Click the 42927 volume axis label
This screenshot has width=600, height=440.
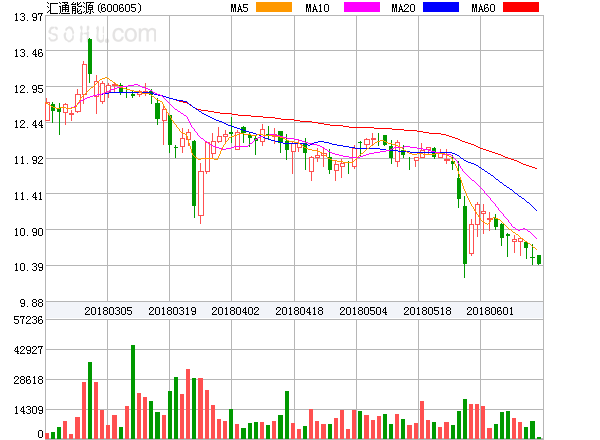point(29,350)
